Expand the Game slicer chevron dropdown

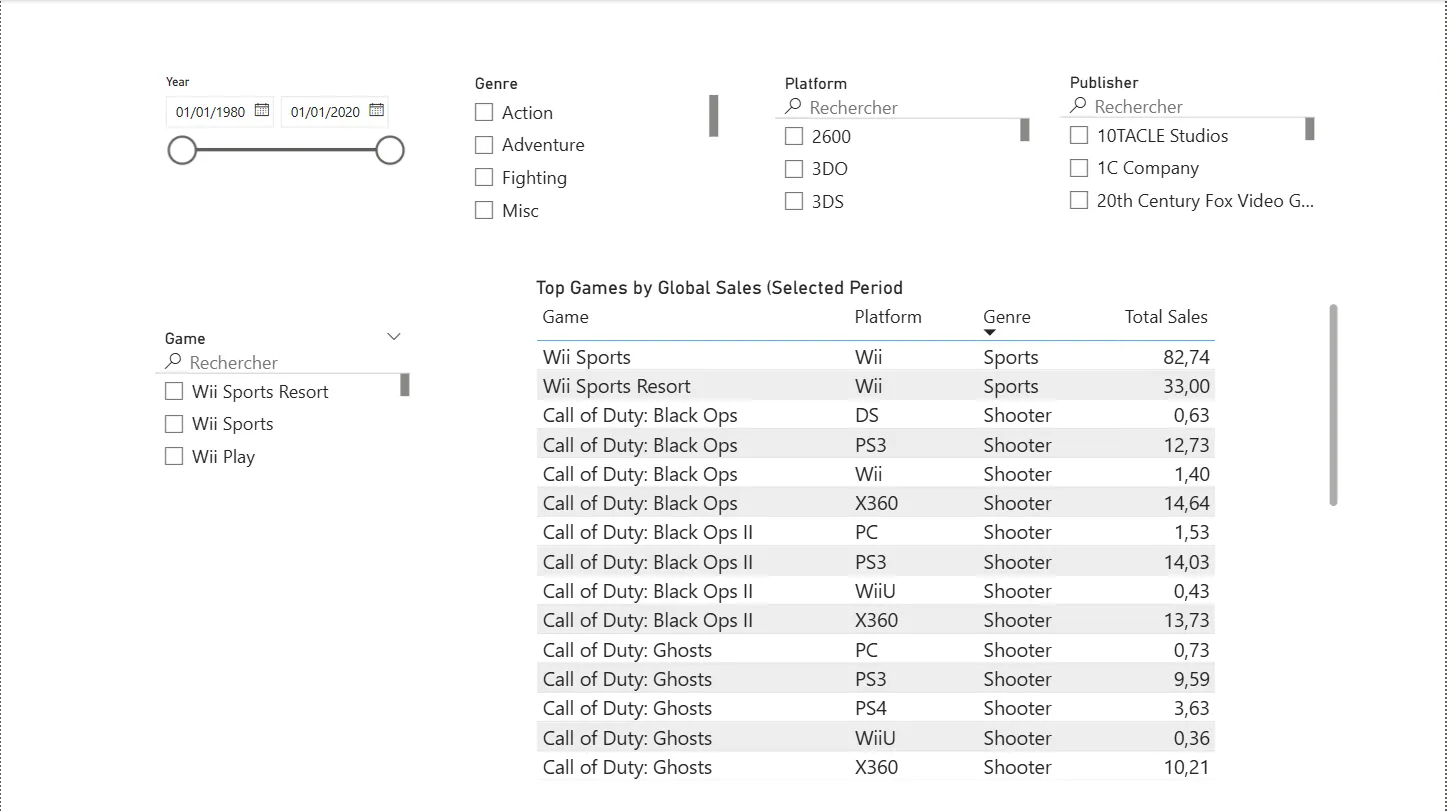pyautogui.click(x=394, y=337)
